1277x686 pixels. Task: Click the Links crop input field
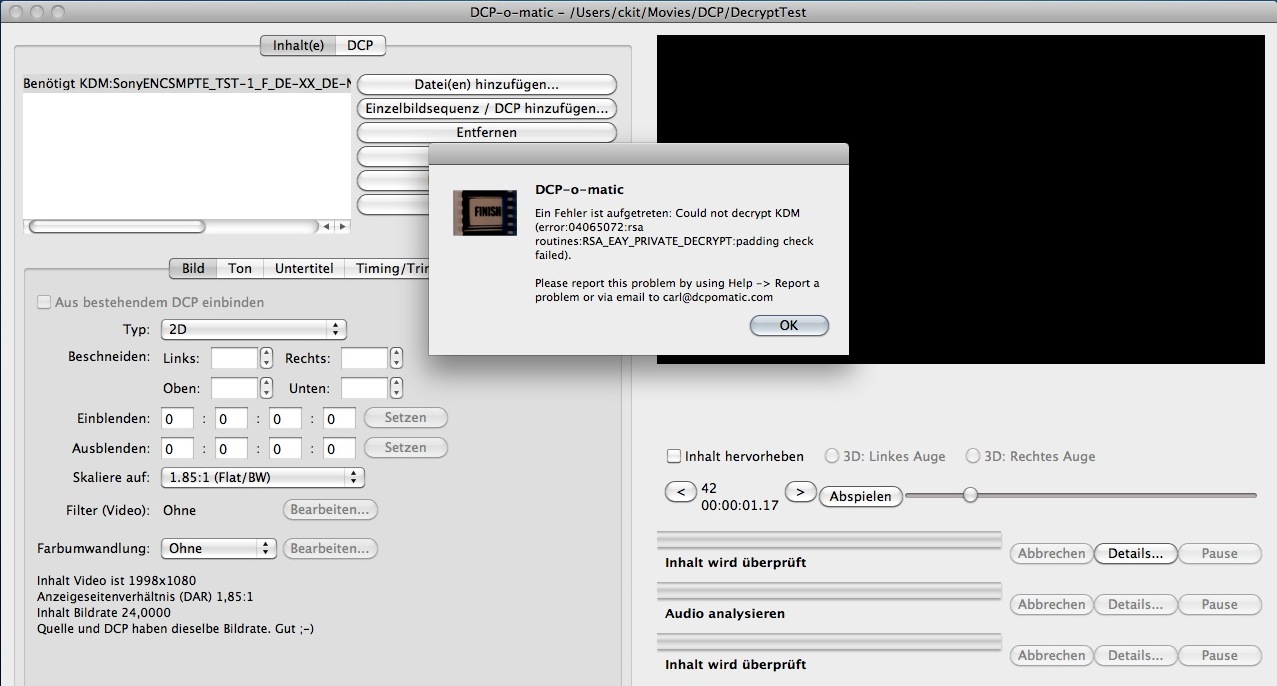(235, 358)
